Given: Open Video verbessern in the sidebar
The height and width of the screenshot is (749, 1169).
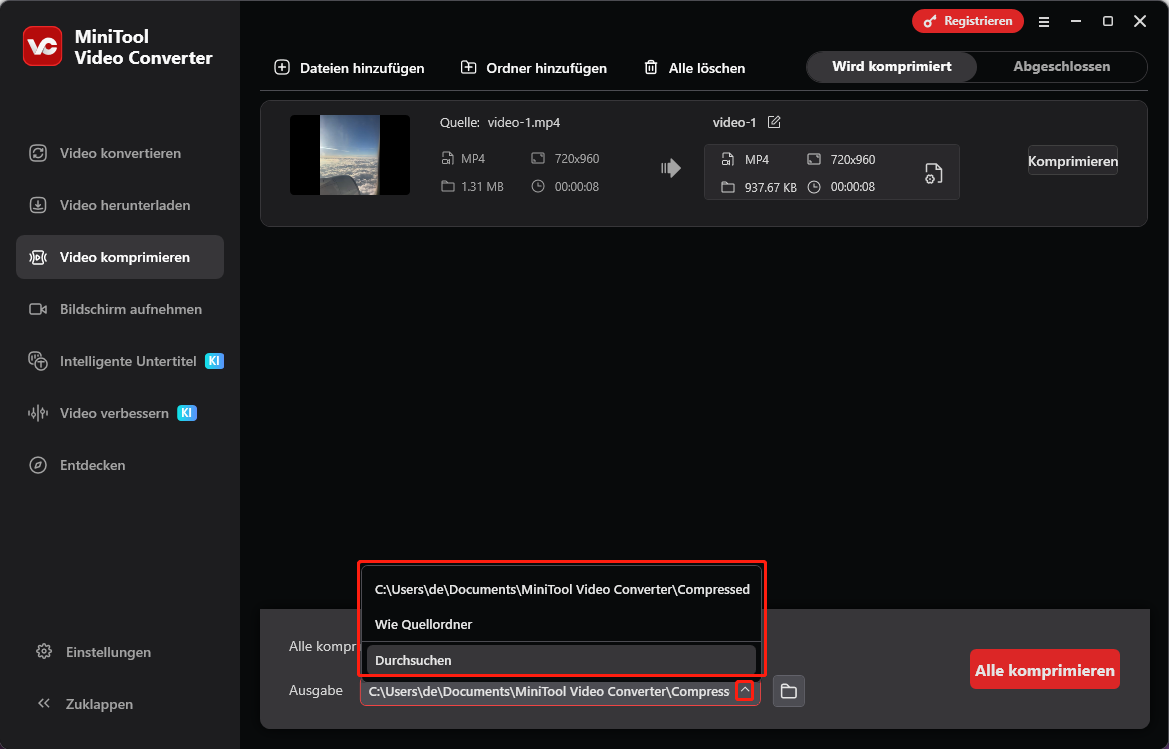Looking at the screenshot, I should (x=119, y=413).
